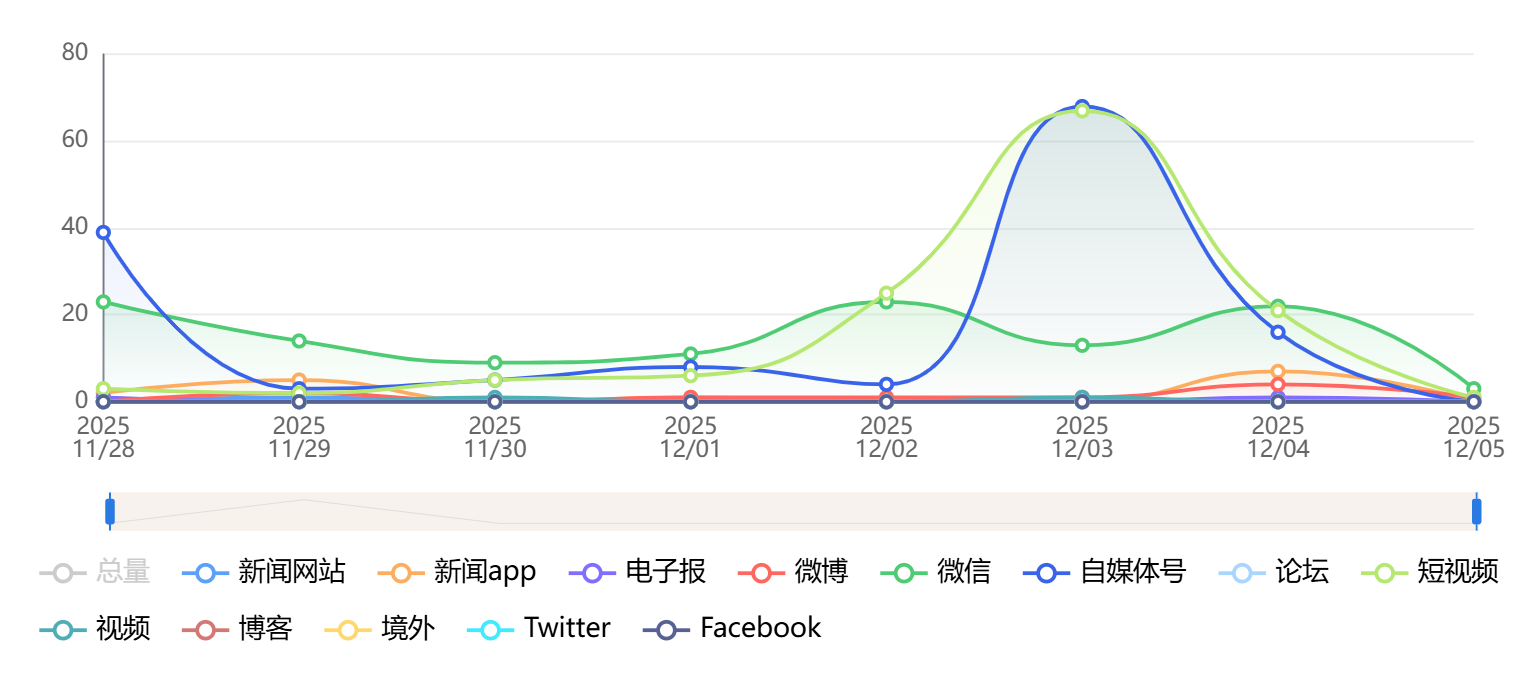
Task: Hide the 微信 legend series
Action: [935, 572]
